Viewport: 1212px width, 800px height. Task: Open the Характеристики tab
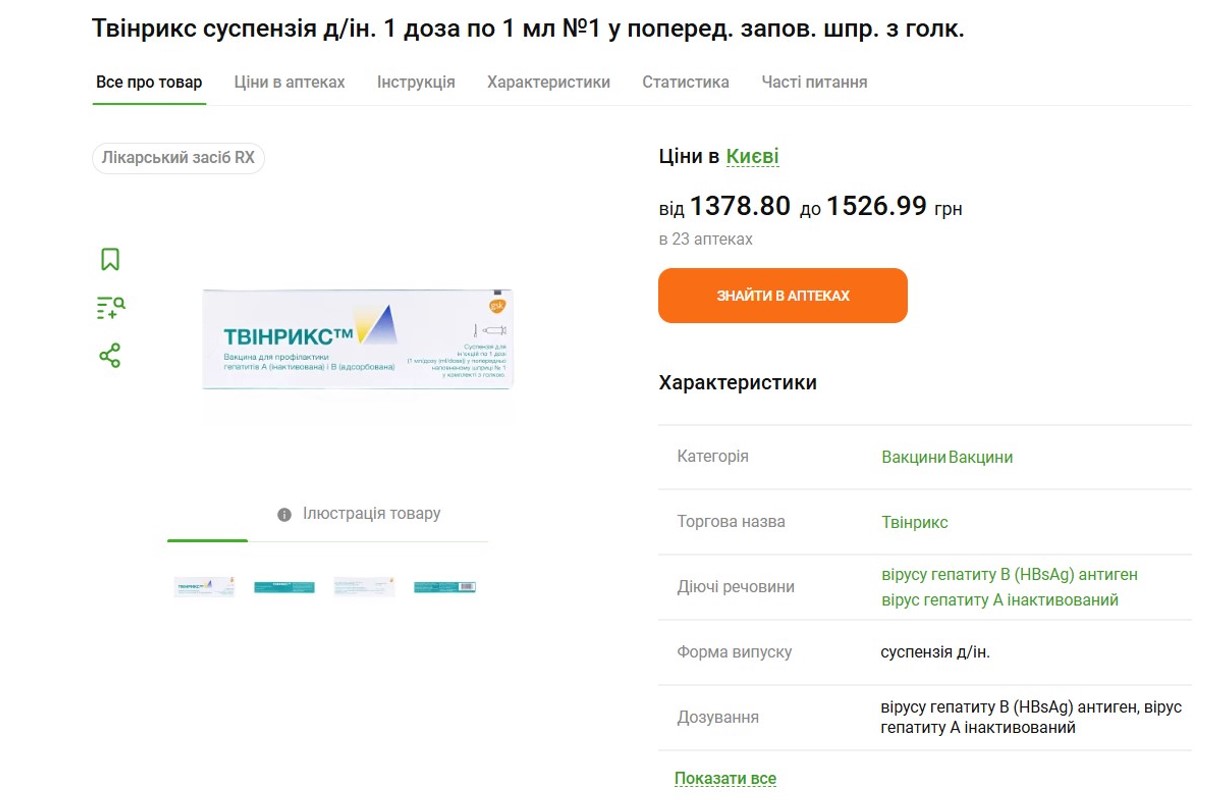click(x=548, y=82)
